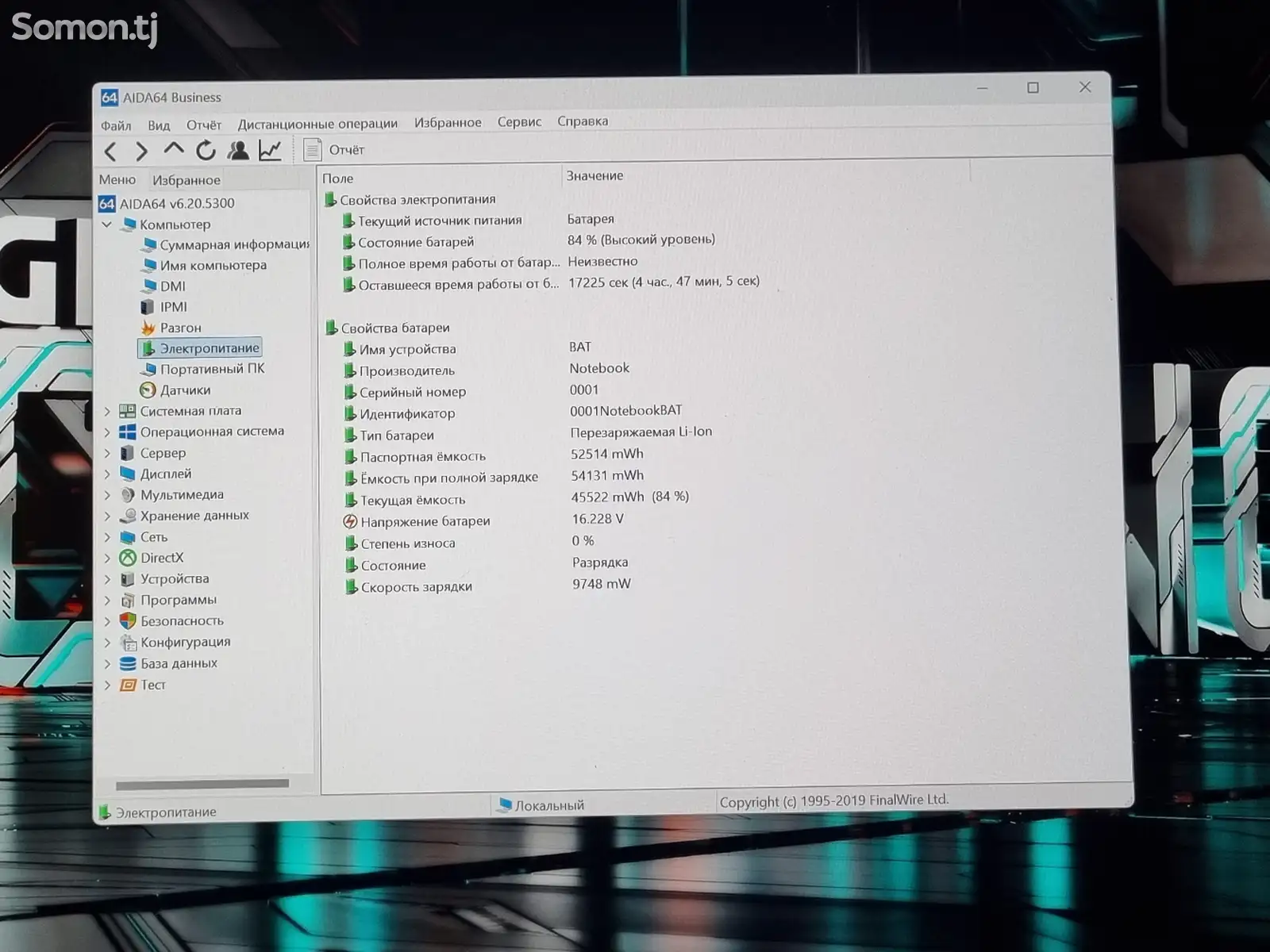Expand the Хранение данных node

[x=108, y=516]
